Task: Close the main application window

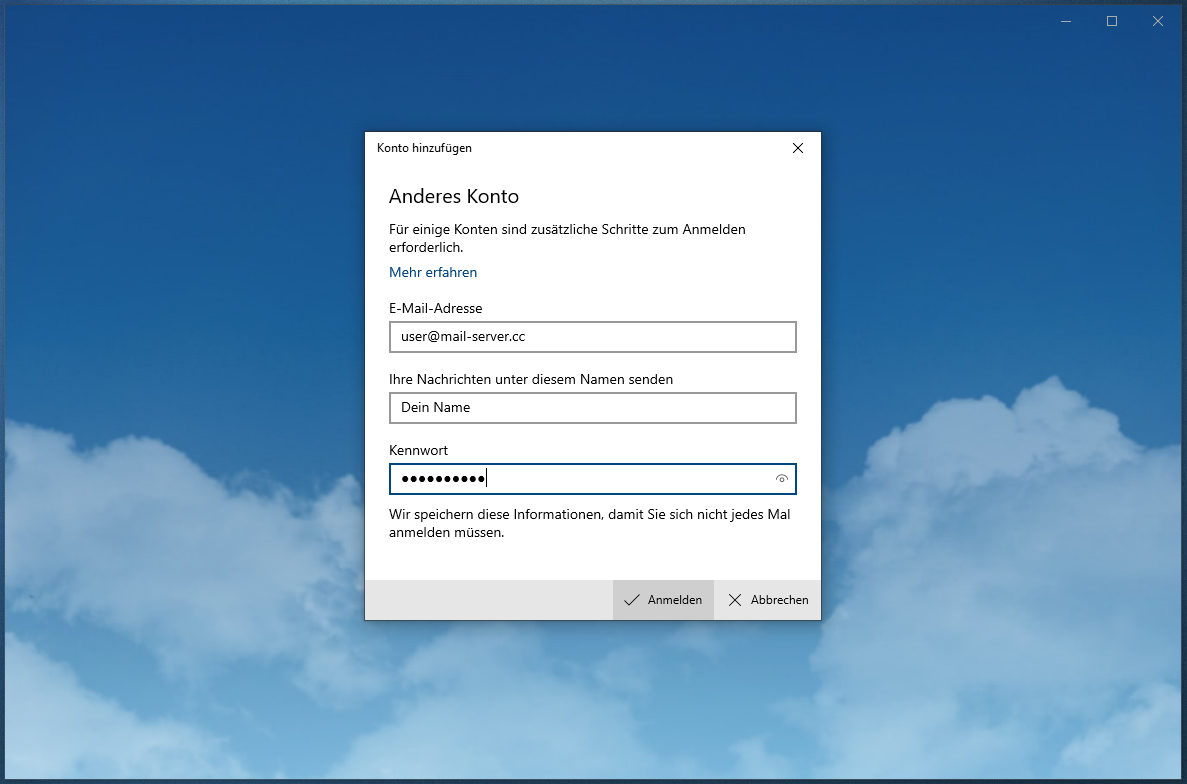Action: pyautogui.click(x=1158, y=21)
